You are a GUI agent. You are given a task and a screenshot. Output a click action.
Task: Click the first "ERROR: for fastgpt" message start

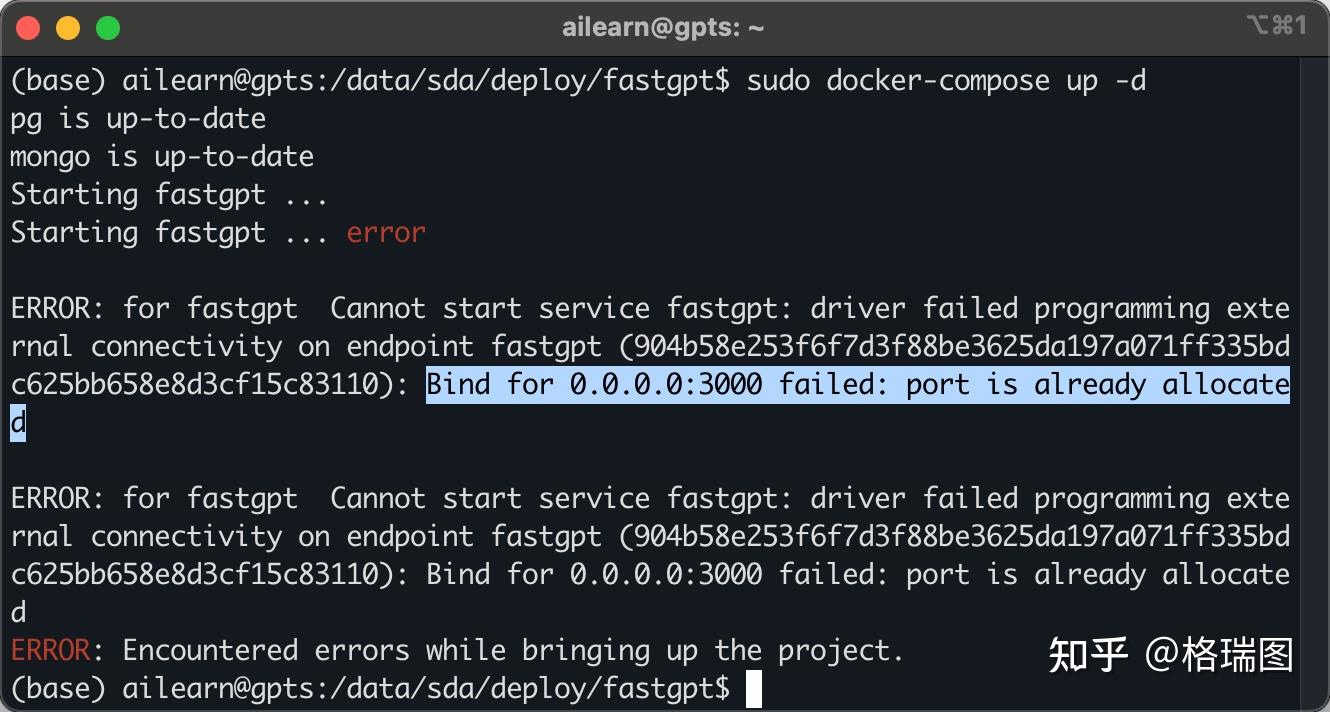(154, 309)
